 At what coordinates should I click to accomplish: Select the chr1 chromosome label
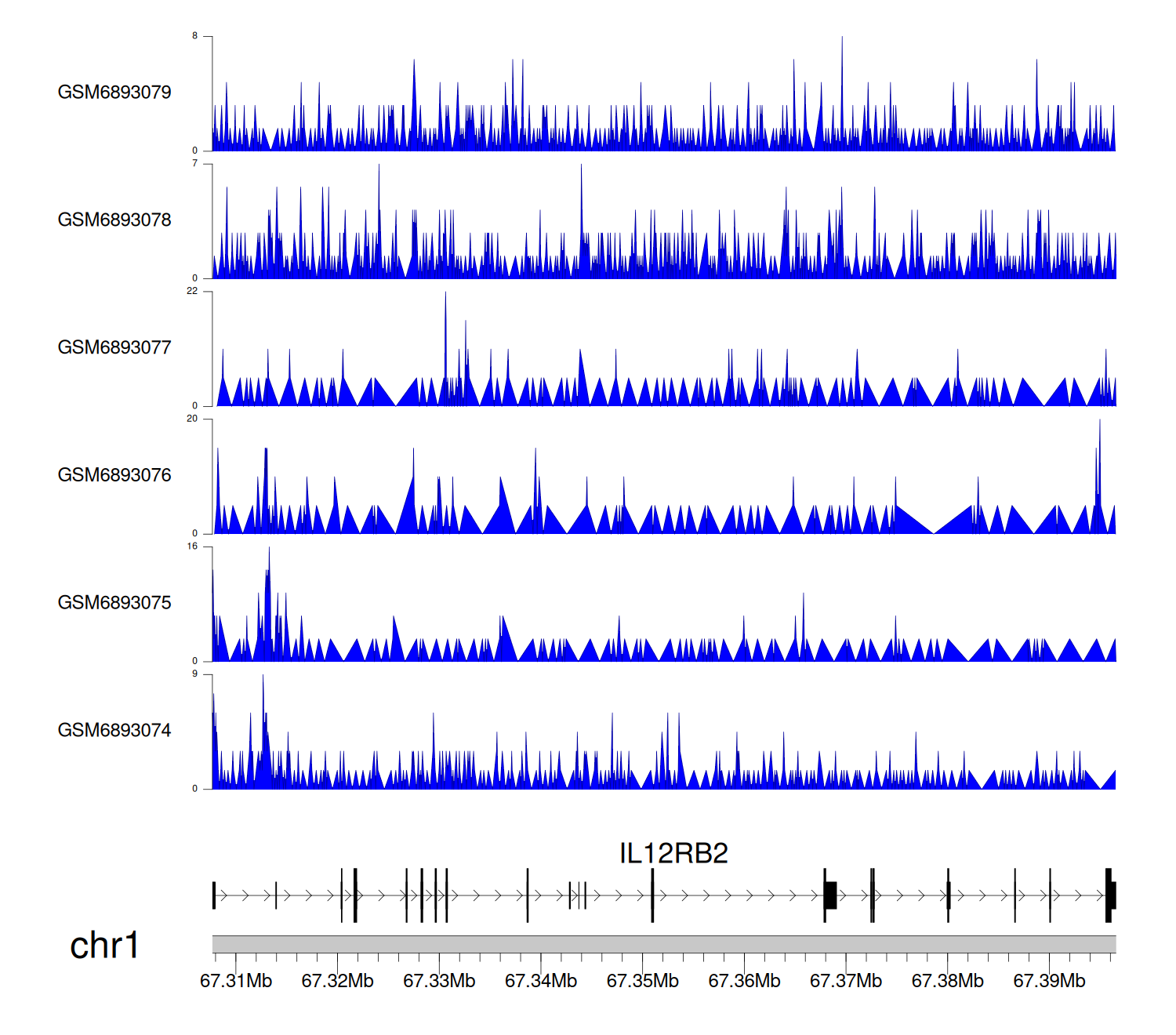[104, 946]
